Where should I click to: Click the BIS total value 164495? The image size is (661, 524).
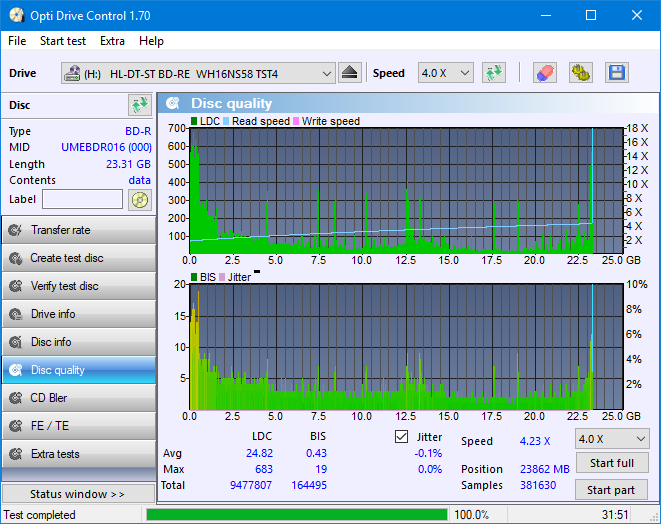[309, 485]
